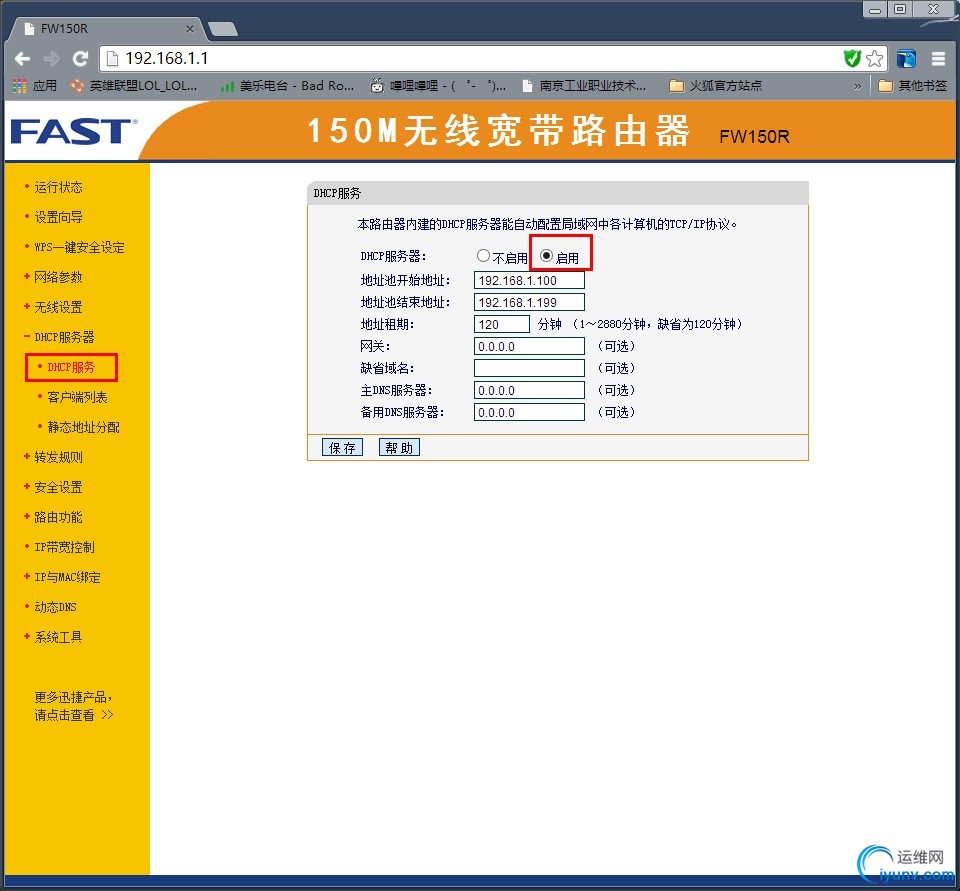Click the FAST logo
960x891 pixels.
pyautogui.click(x=73, y=130)
